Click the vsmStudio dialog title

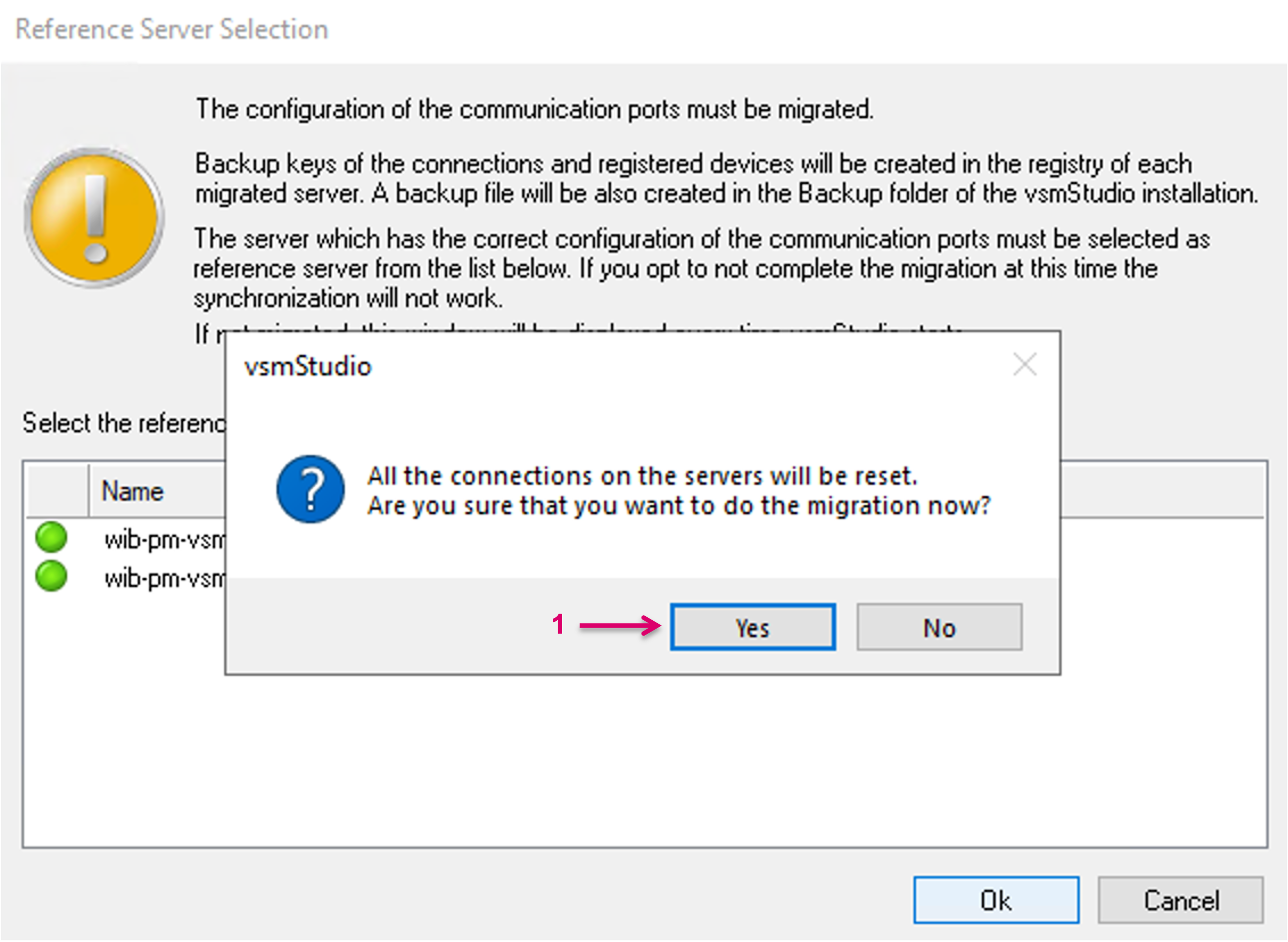(x=308, y=366)
